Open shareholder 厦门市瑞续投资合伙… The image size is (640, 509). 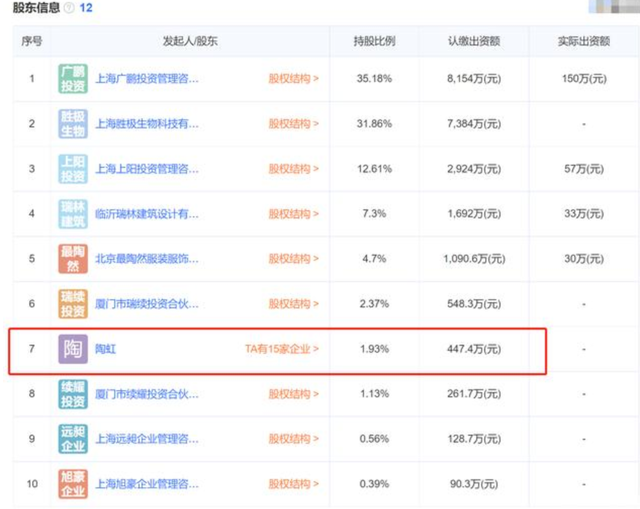click(x=147, y=304)
